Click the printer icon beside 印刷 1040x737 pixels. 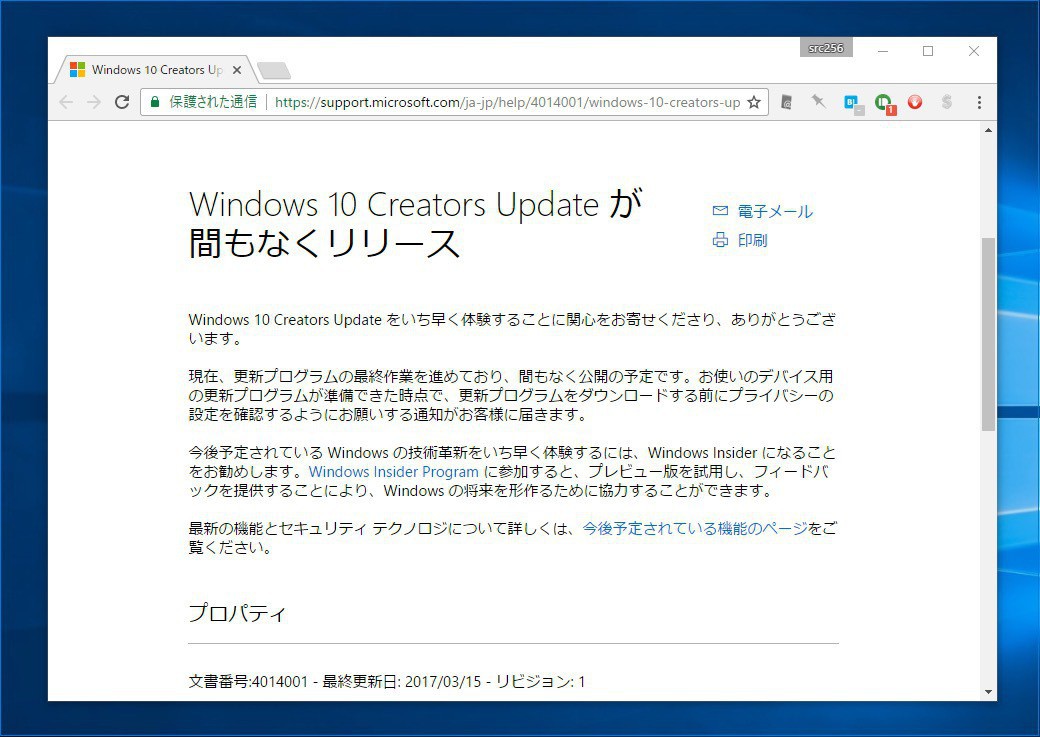click(720, 240)
